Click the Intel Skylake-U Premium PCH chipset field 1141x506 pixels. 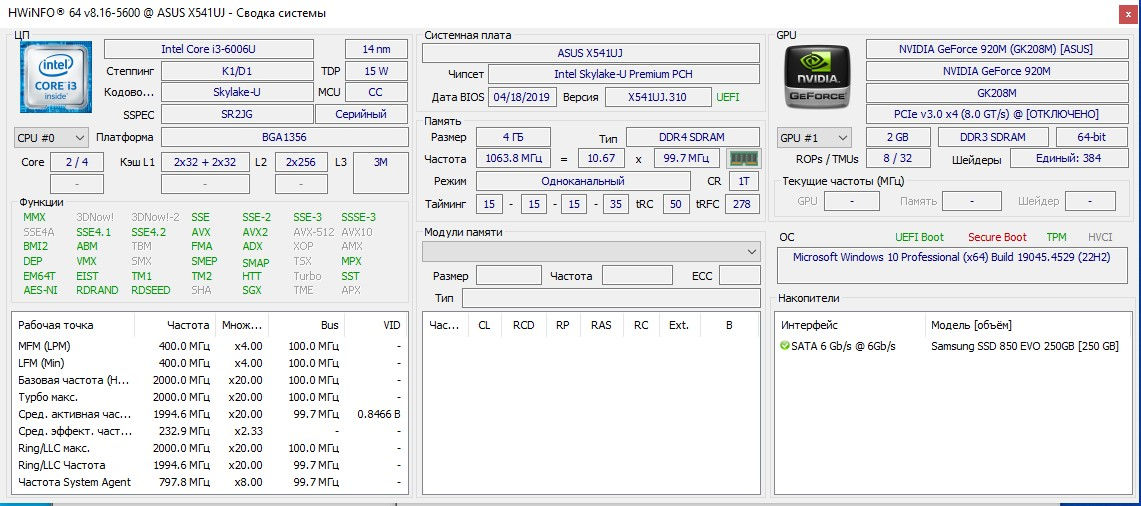(624, 74)
